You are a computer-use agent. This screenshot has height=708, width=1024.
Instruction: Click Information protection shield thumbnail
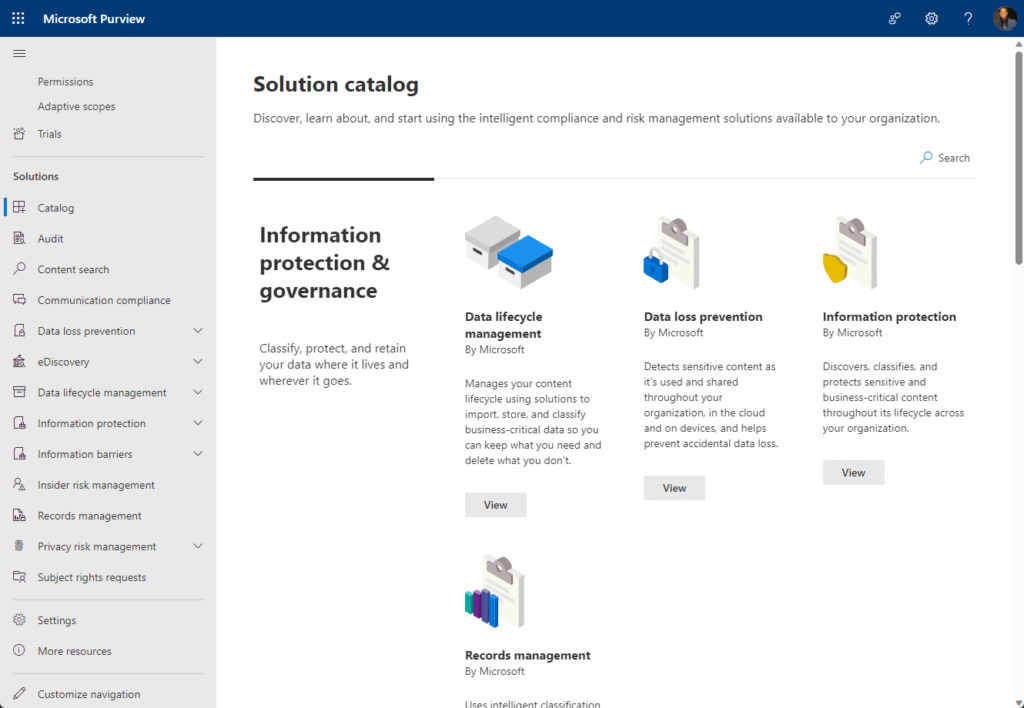pyautogui.click(x=850, y=253)
